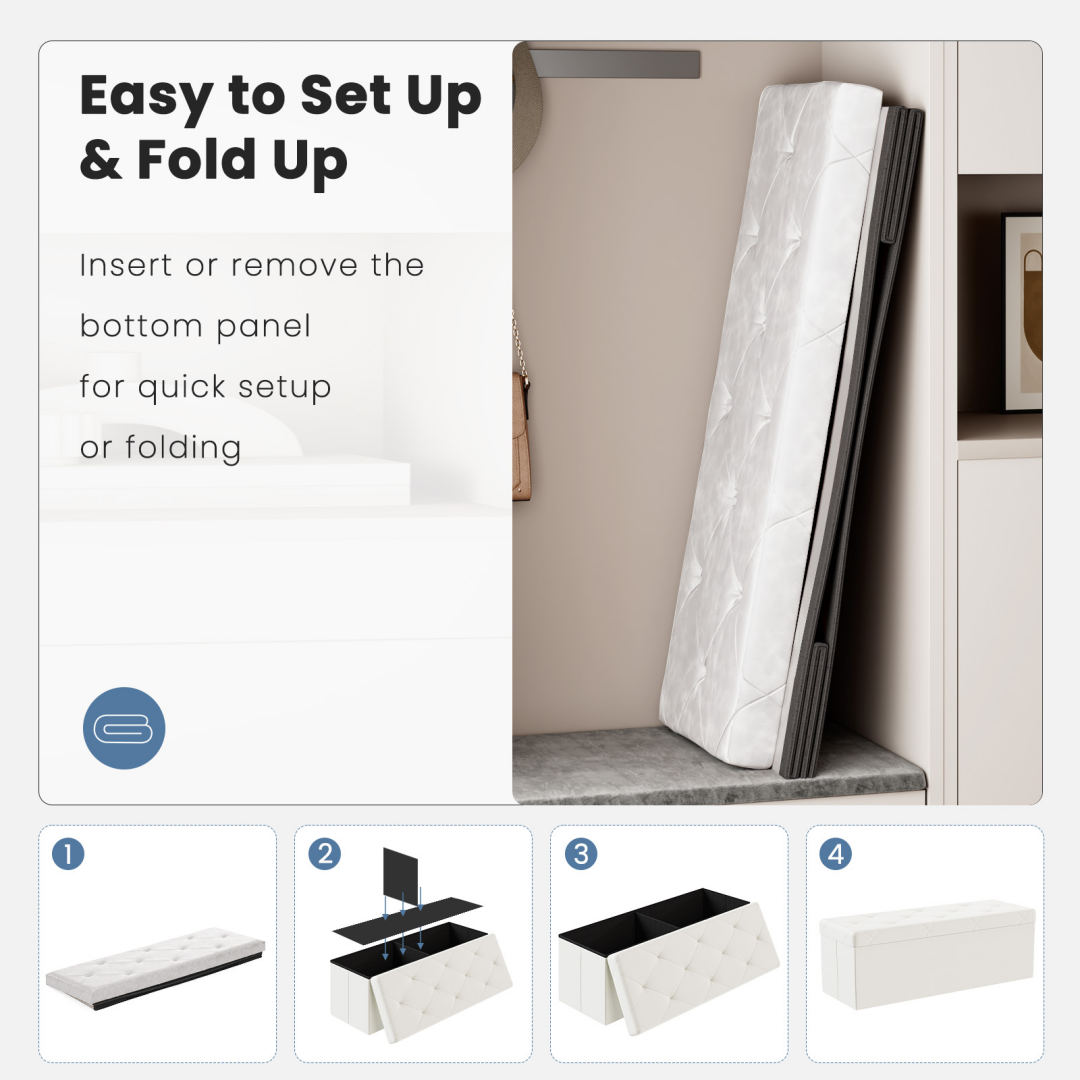Click the blue folded-fabric circle icon
This screenshot has height=1080, width=1080.
tap(124, 728)
